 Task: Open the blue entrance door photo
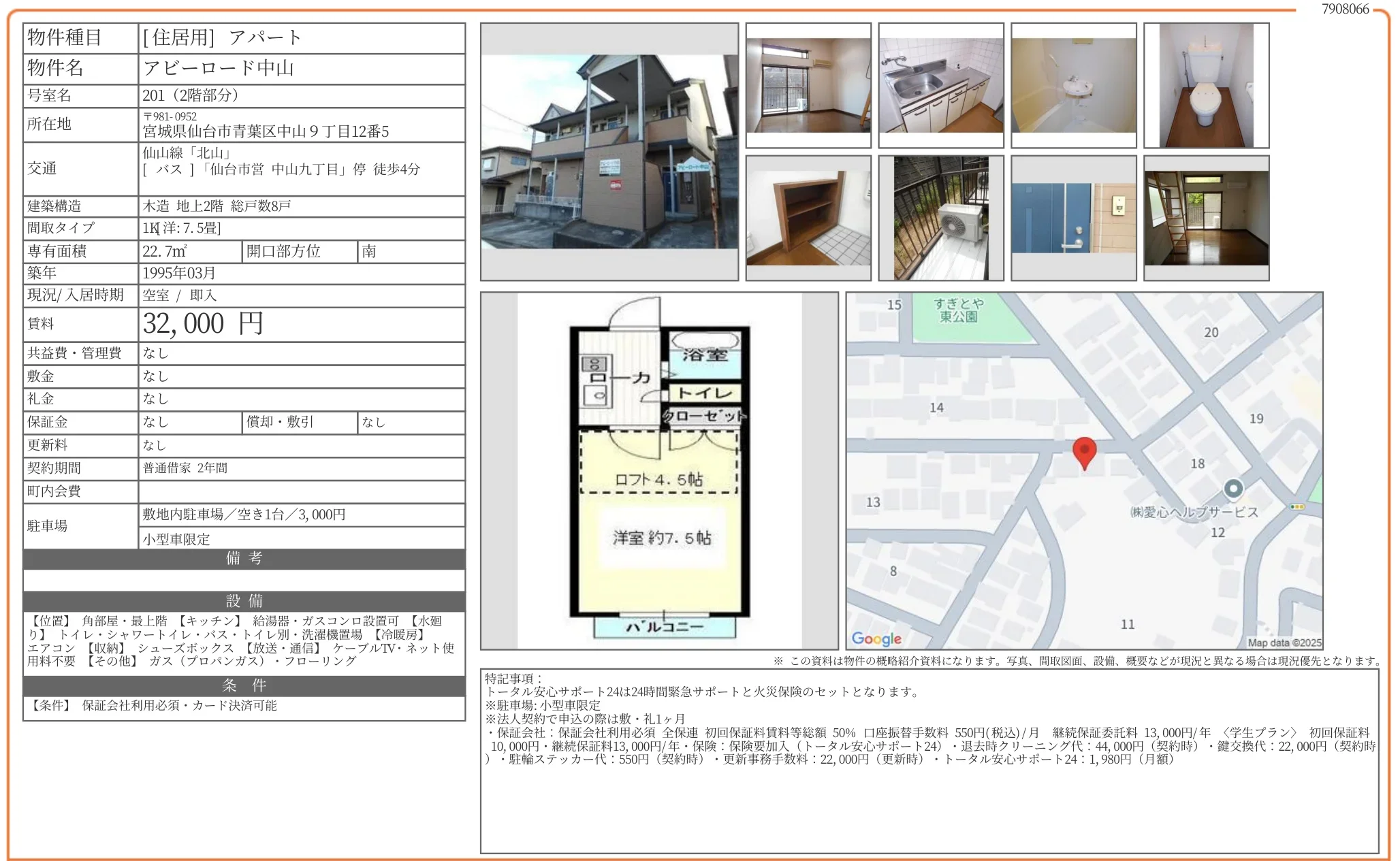click(1073, 218)
